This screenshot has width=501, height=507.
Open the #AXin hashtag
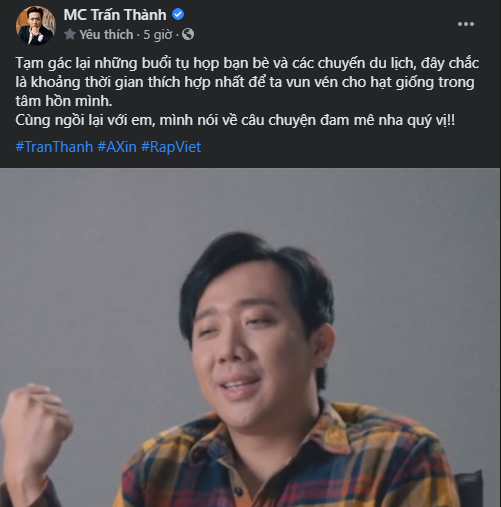click(117, 147)
